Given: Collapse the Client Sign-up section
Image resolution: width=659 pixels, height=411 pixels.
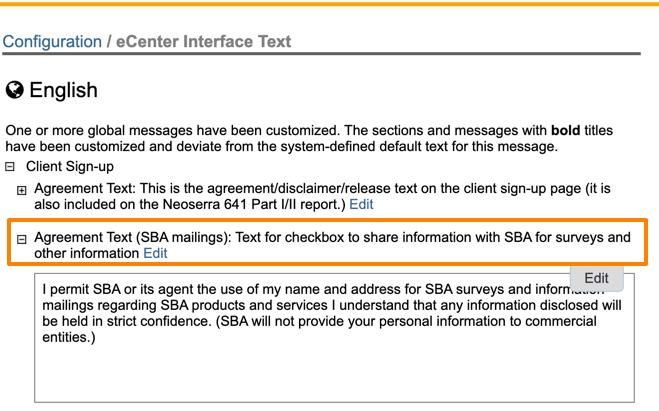Looking at the screenshot, I should pyautogui.click(x=11, y=167).
